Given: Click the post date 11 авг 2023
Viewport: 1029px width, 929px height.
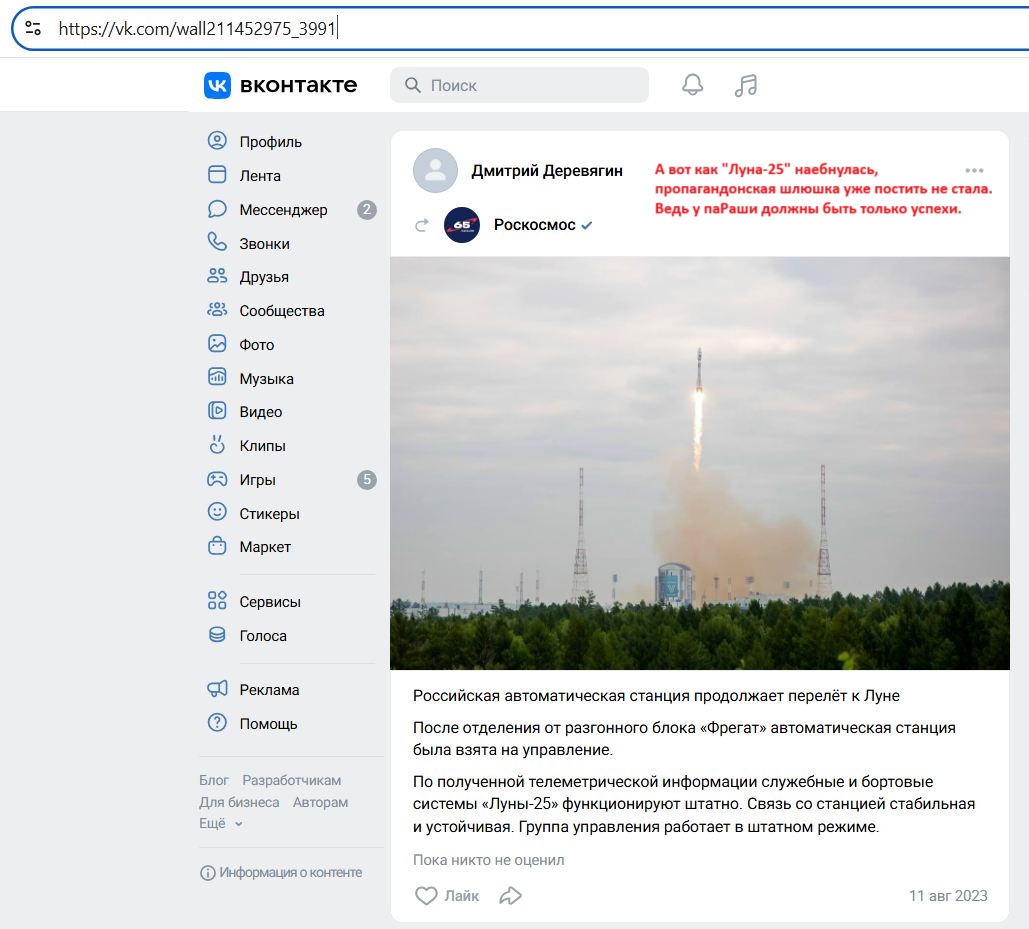Looking at the screenshot, I should [x=948, y=896].
